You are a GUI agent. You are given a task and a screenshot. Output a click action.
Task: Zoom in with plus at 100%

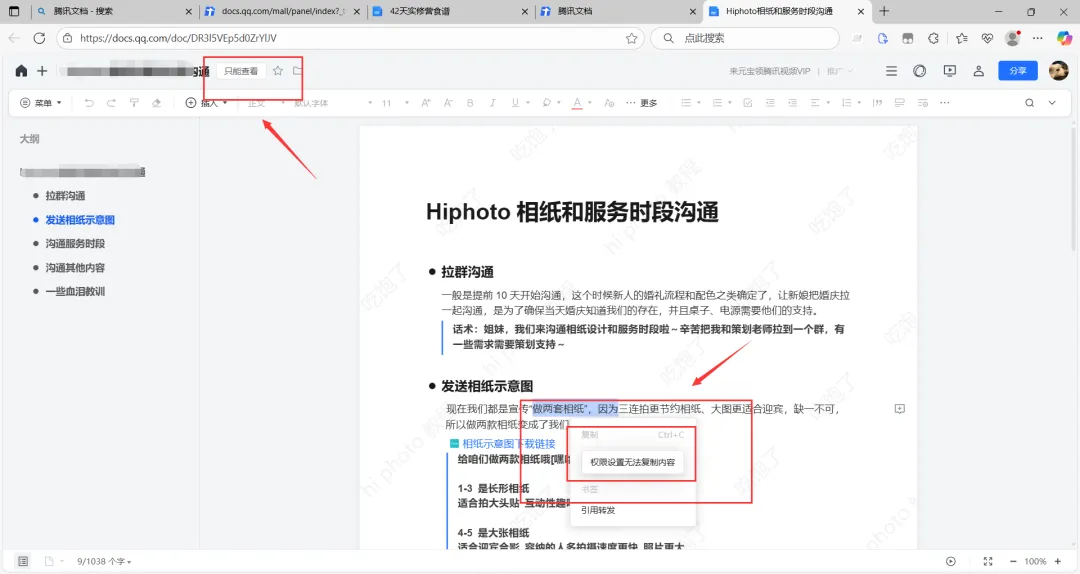tap(1058, 562)
